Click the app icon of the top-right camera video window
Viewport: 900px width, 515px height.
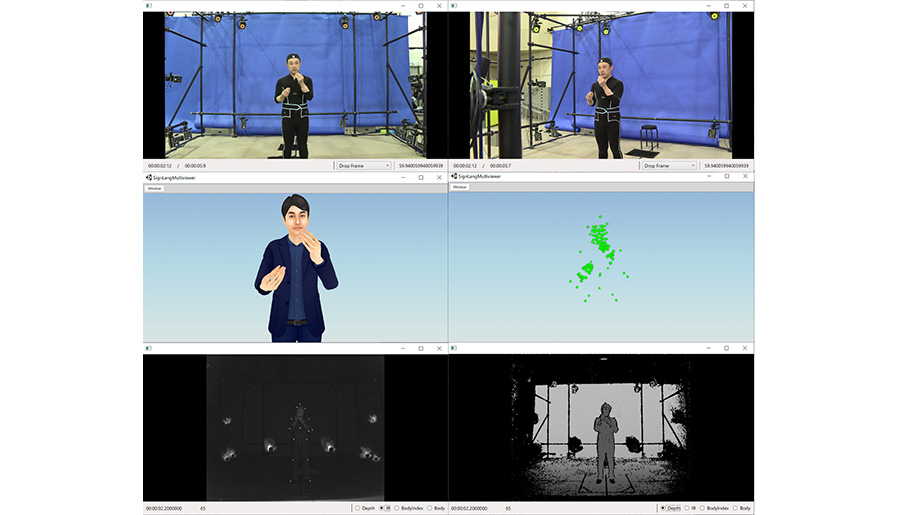[x=454, y=6]
